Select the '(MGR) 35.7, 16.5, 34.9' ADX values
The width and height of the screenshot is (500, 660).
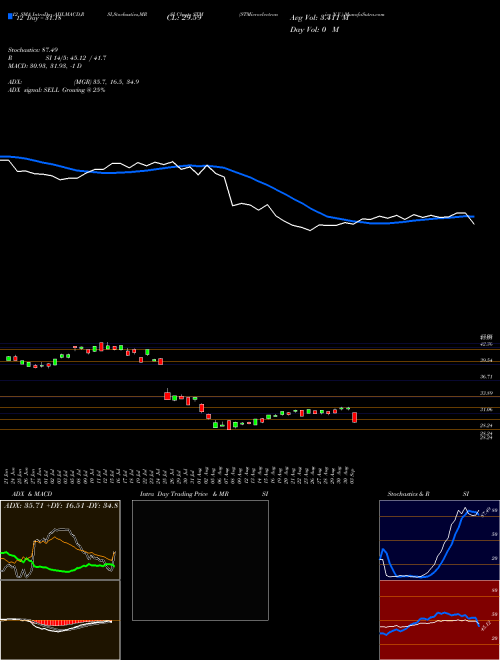(106, 82)
